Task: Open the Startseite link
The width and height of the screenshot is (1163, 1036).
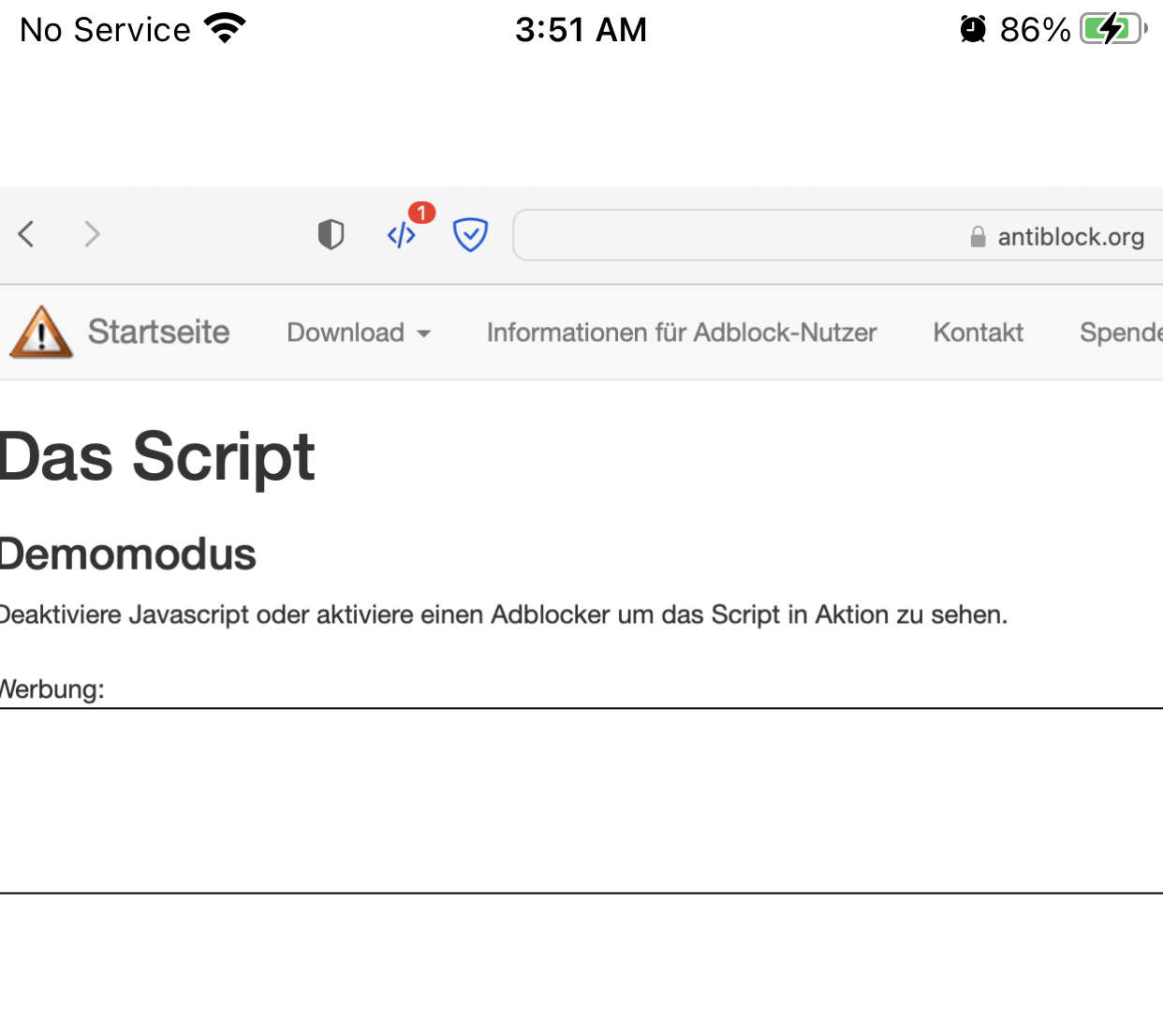Action: tap(158, 332)
